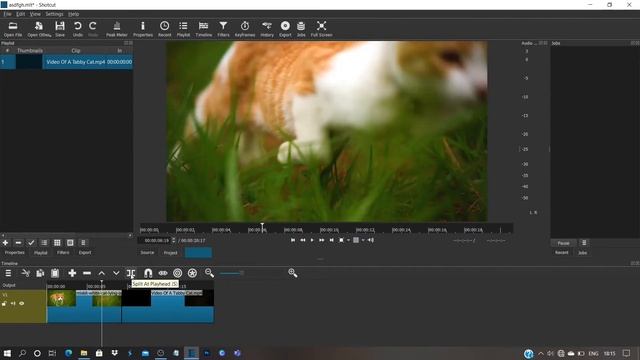This screenshot has height=360, width=640.
Task: Open the grid options dropdown arrow
Action: point(363,240)
